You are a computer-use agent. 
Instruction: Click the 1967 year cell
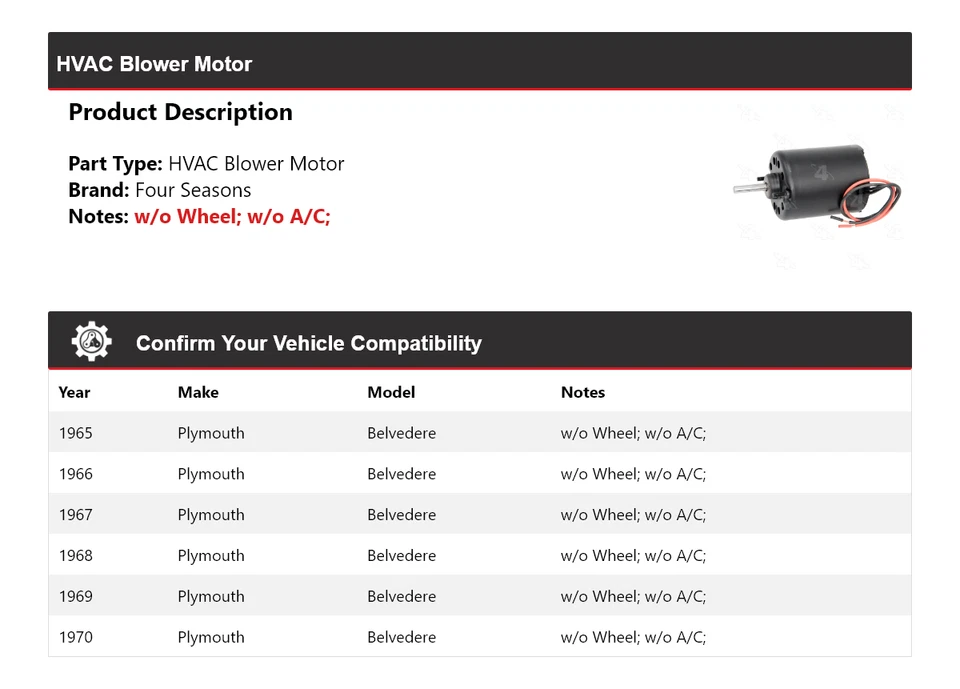pos(76,515)
